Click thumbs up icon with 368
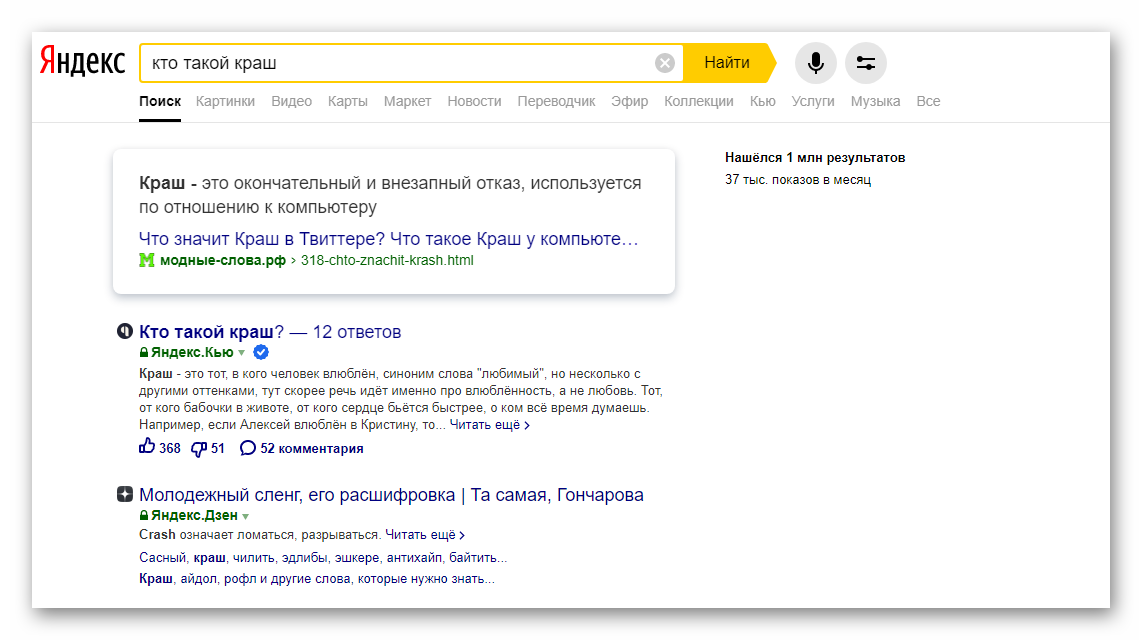This screenshot has width=1142, height=640. 147,446
